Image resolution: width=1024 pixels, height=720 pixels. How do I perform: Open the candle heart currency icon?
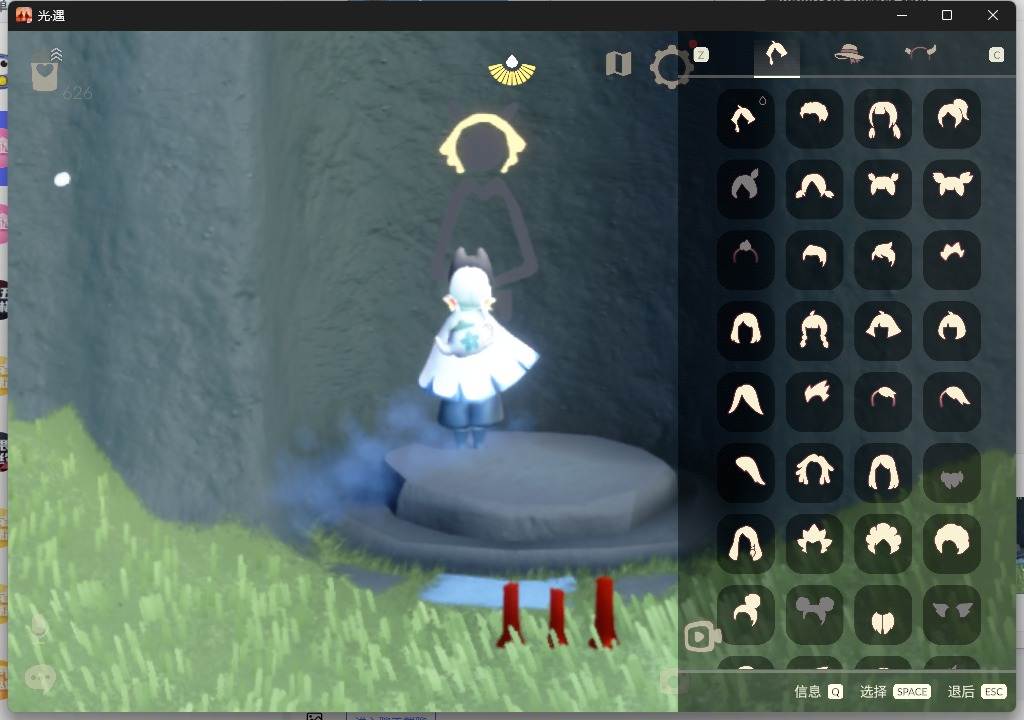pyautogui.click(x=44, y=73)
